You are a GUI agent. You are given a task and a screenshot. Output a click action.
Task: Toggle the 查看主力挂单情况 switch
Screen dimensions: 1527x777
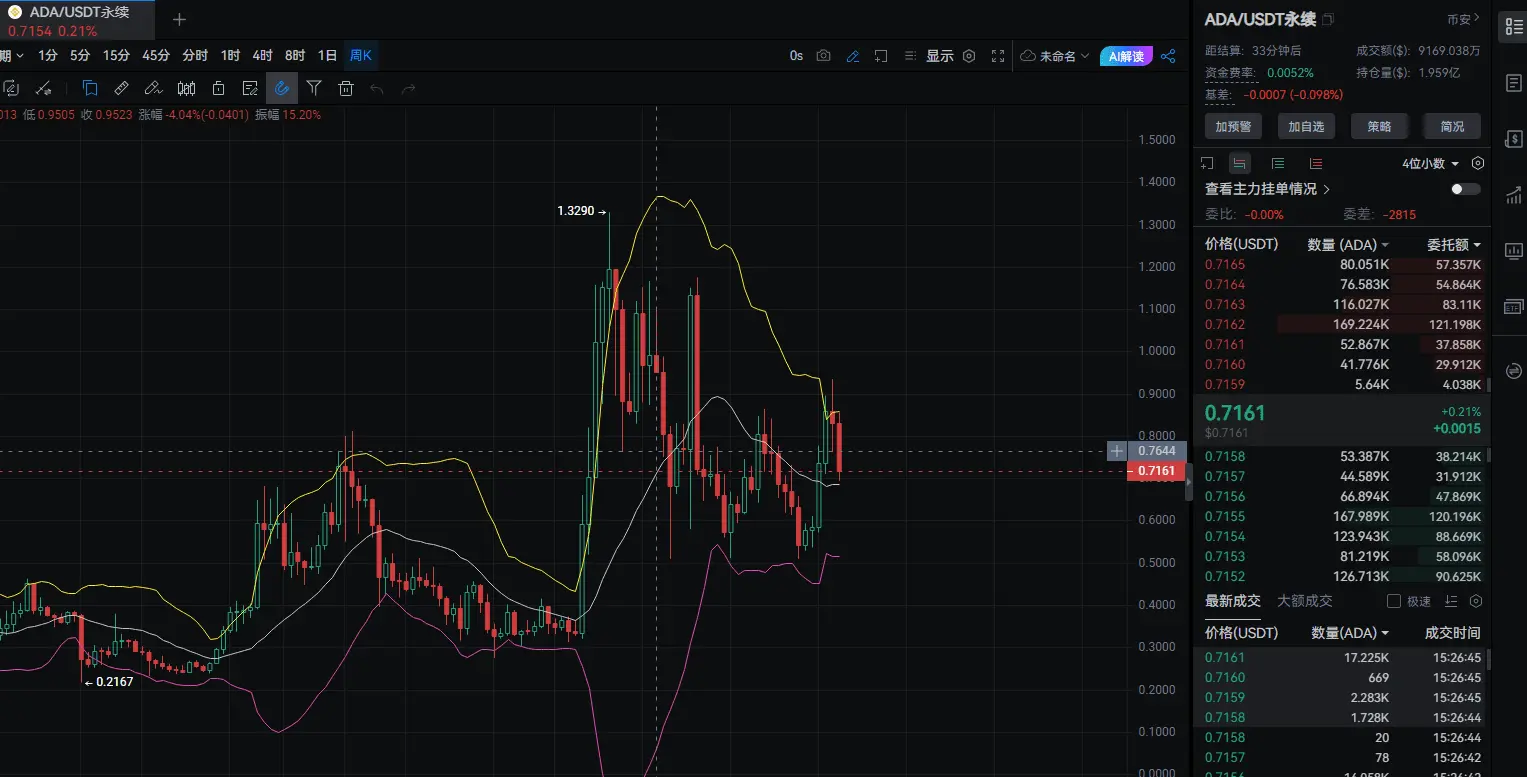1466,189
